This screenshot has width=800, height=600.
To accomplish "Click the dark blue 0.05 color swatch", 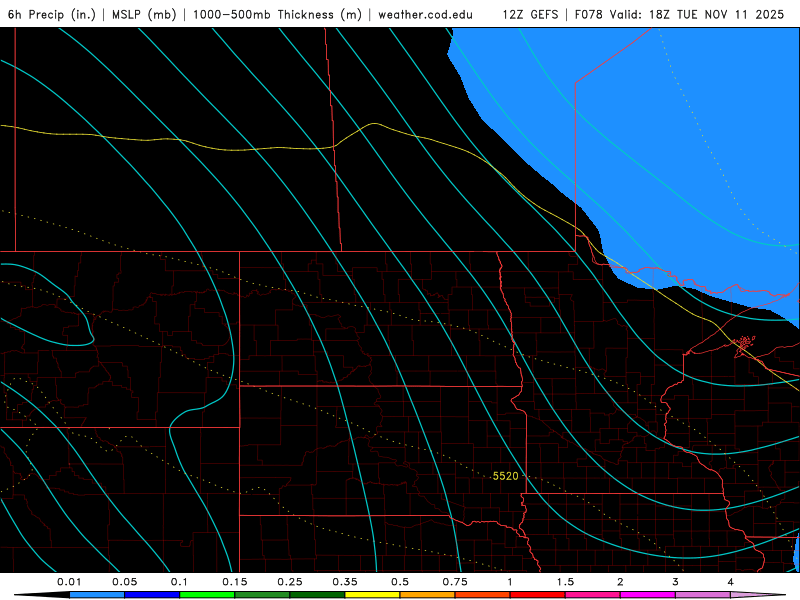I will 152,595.
